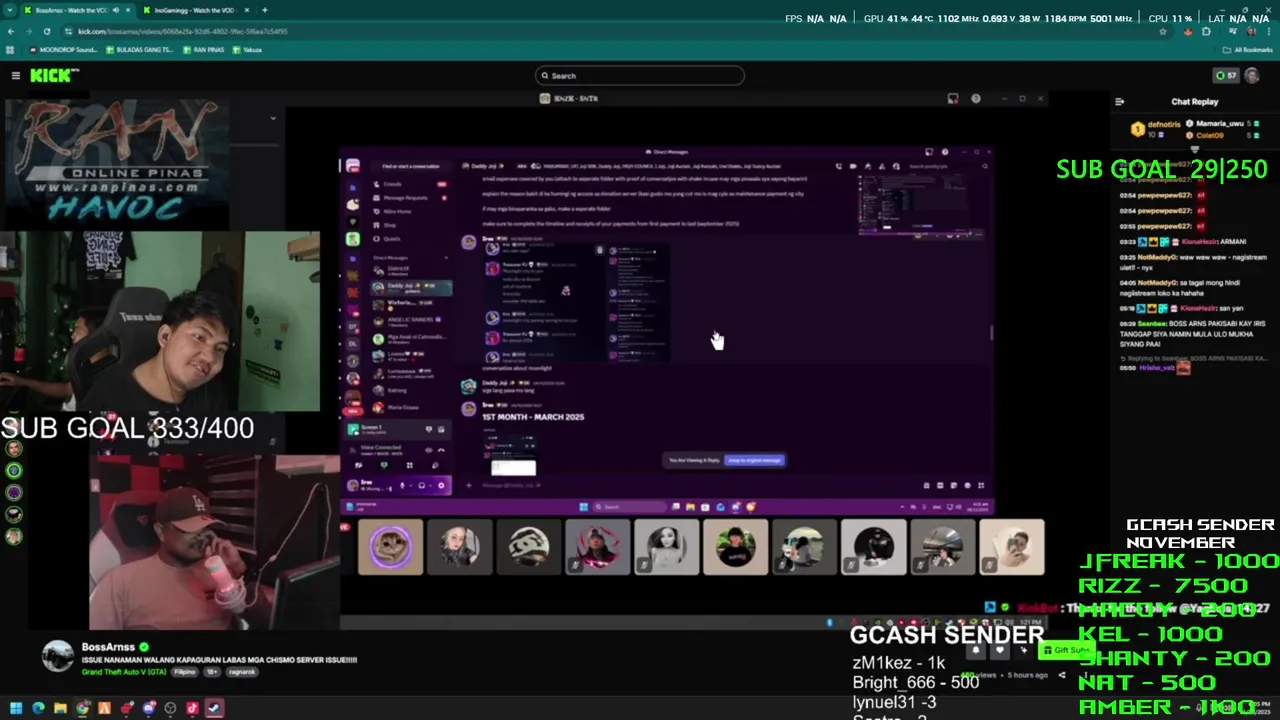This screenshot has width=1280, height=720.
Task: Toggle the follow heart button
Action: coord(999,650)
